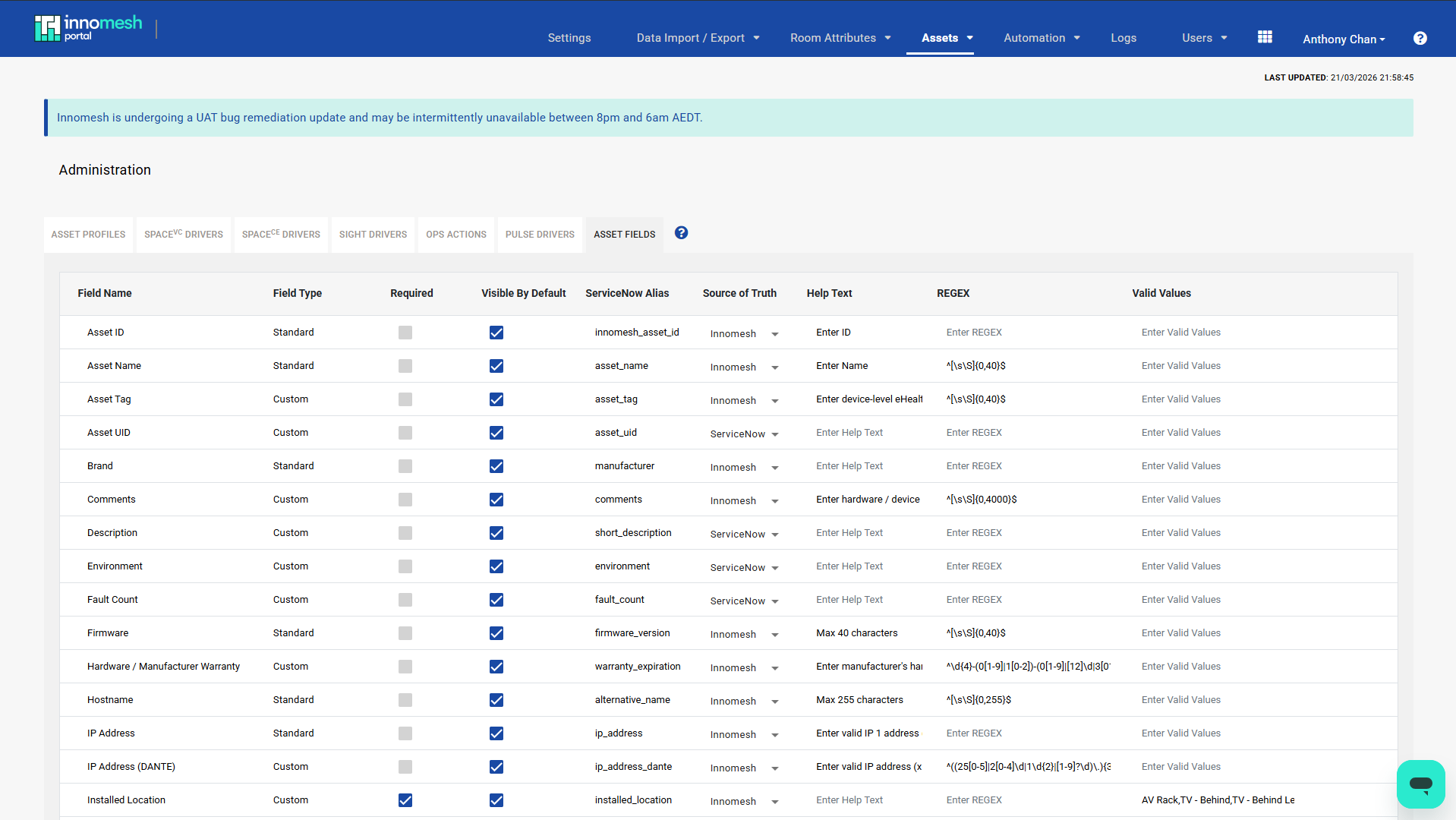The image size is (1456, 820).
Task: Open the chat widget in the bottom right
Action: [x=1420, y=784]
